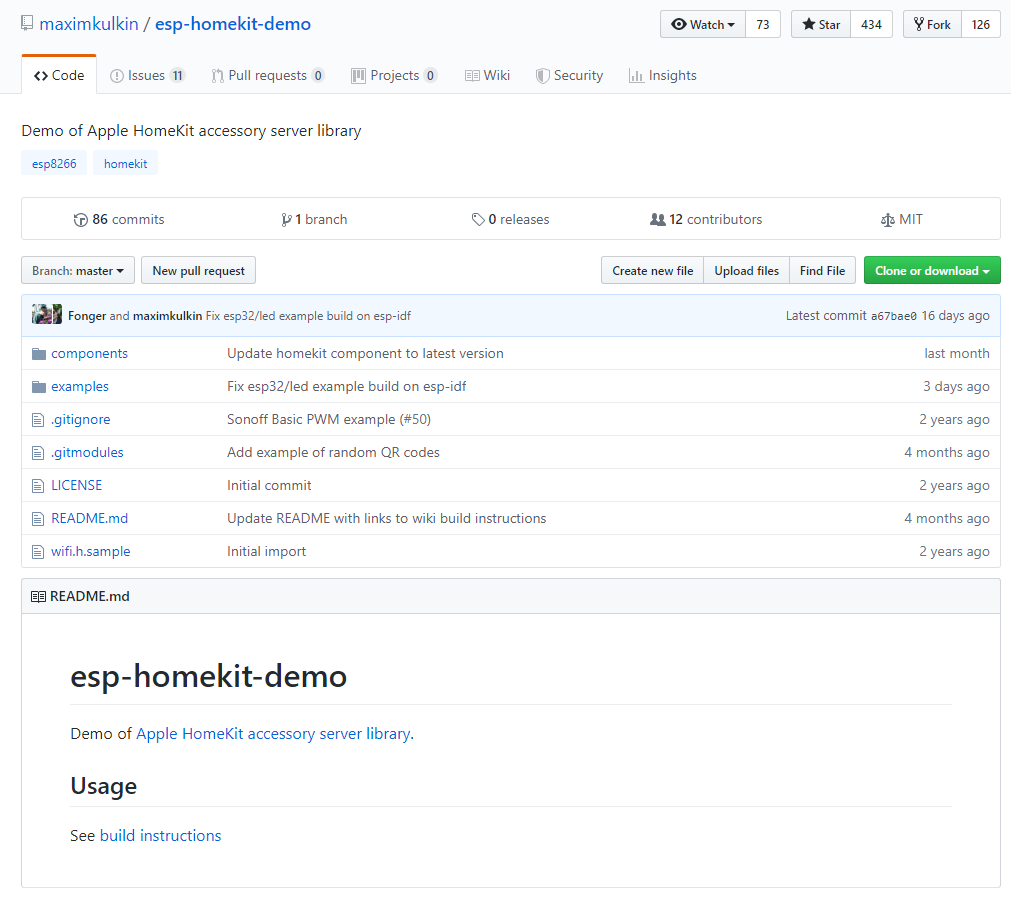Click Create new file button
The width and height of the screenshot is (1011, 898).
pyautogui.click(x=653, y=271)
